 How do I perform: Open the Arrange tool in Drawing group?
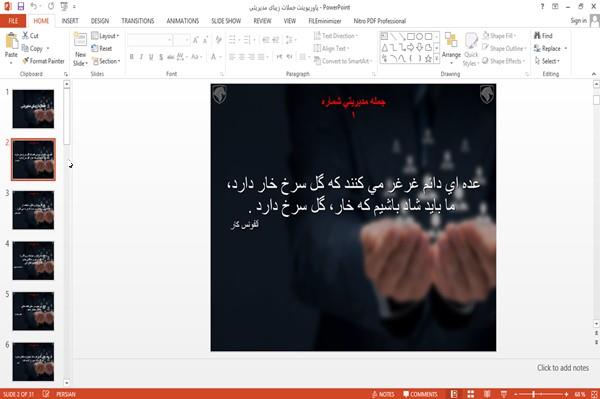(x=451, y=46)
